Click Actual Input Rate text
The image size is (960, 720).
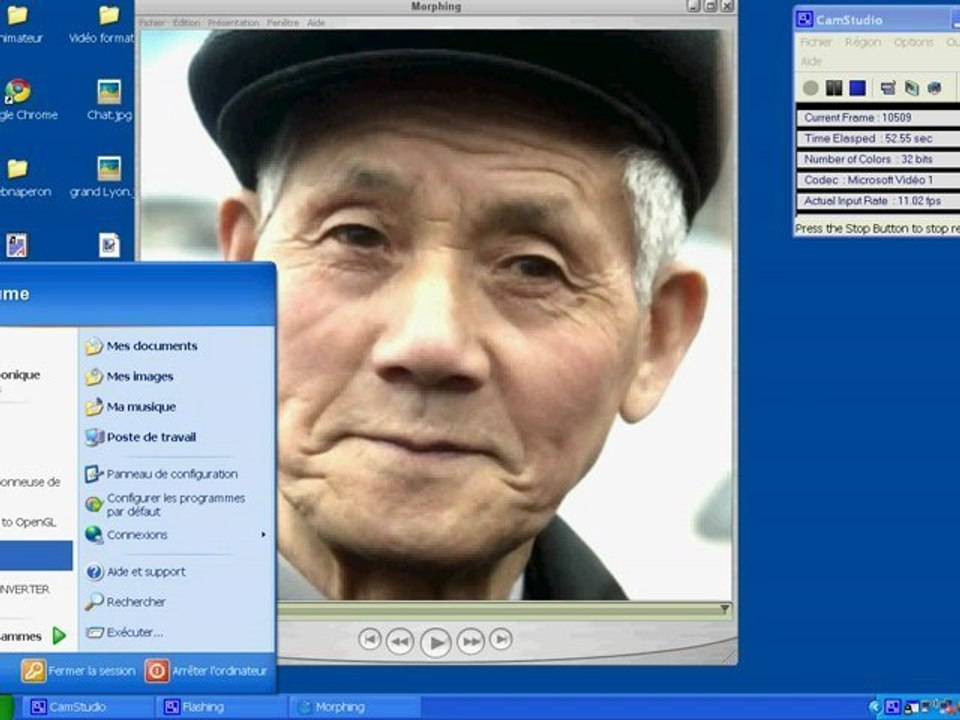point(872,201)
